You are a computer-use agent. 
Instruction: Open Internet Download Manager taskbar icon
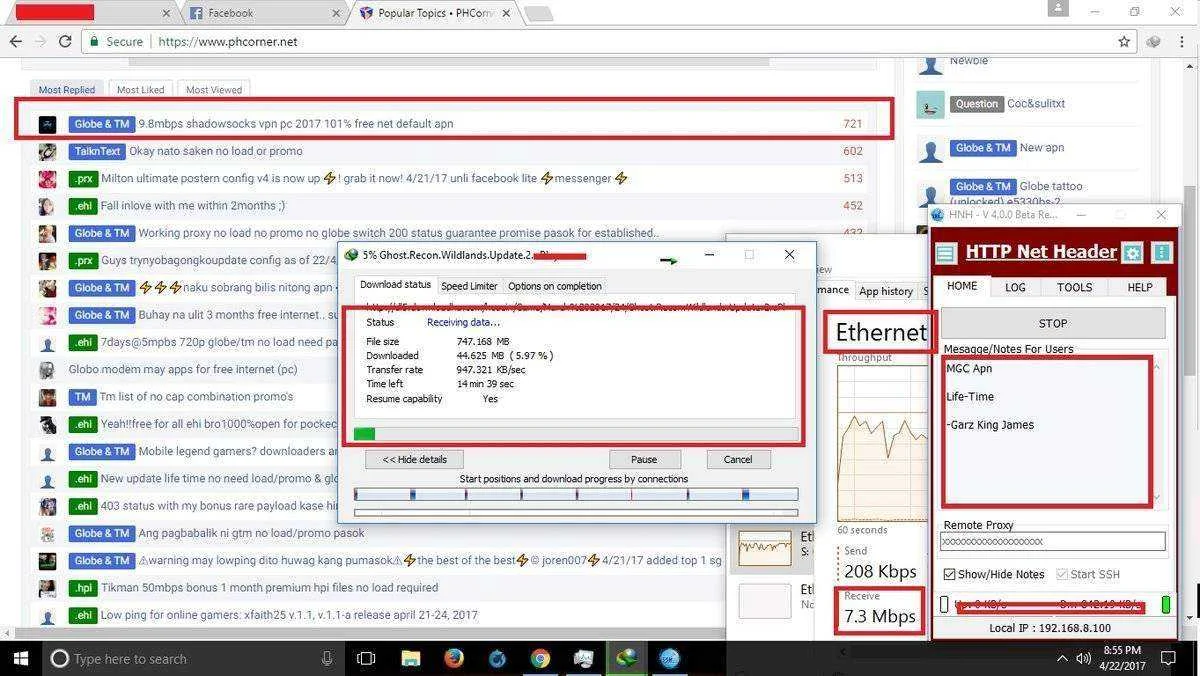click(x=627, y=658)
